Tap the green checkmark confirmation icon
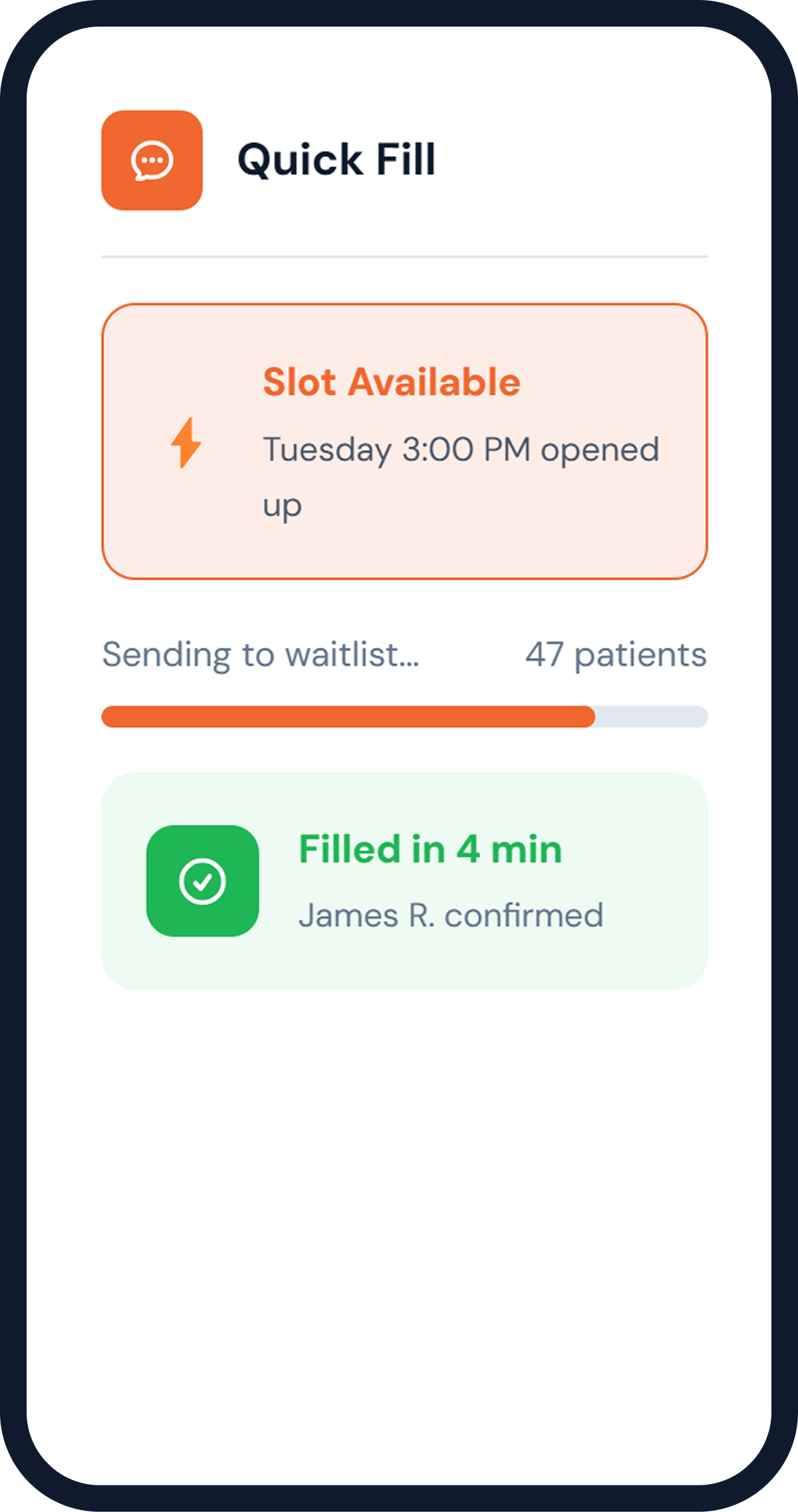Viewport: 798px width, 1512px height. coord(202,881)
